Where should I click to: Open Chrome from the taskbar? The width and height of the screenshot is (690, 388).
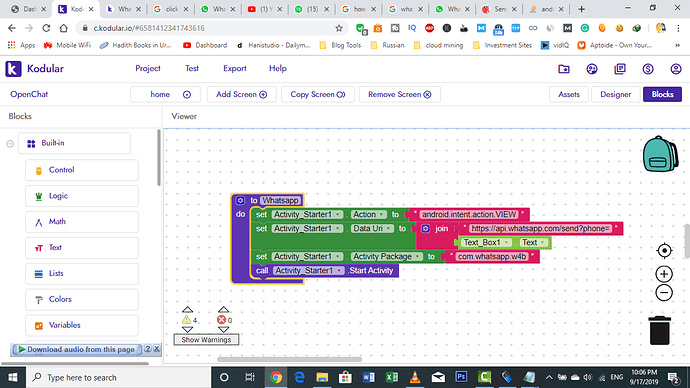pyautogui.click(x=276, y=377)
